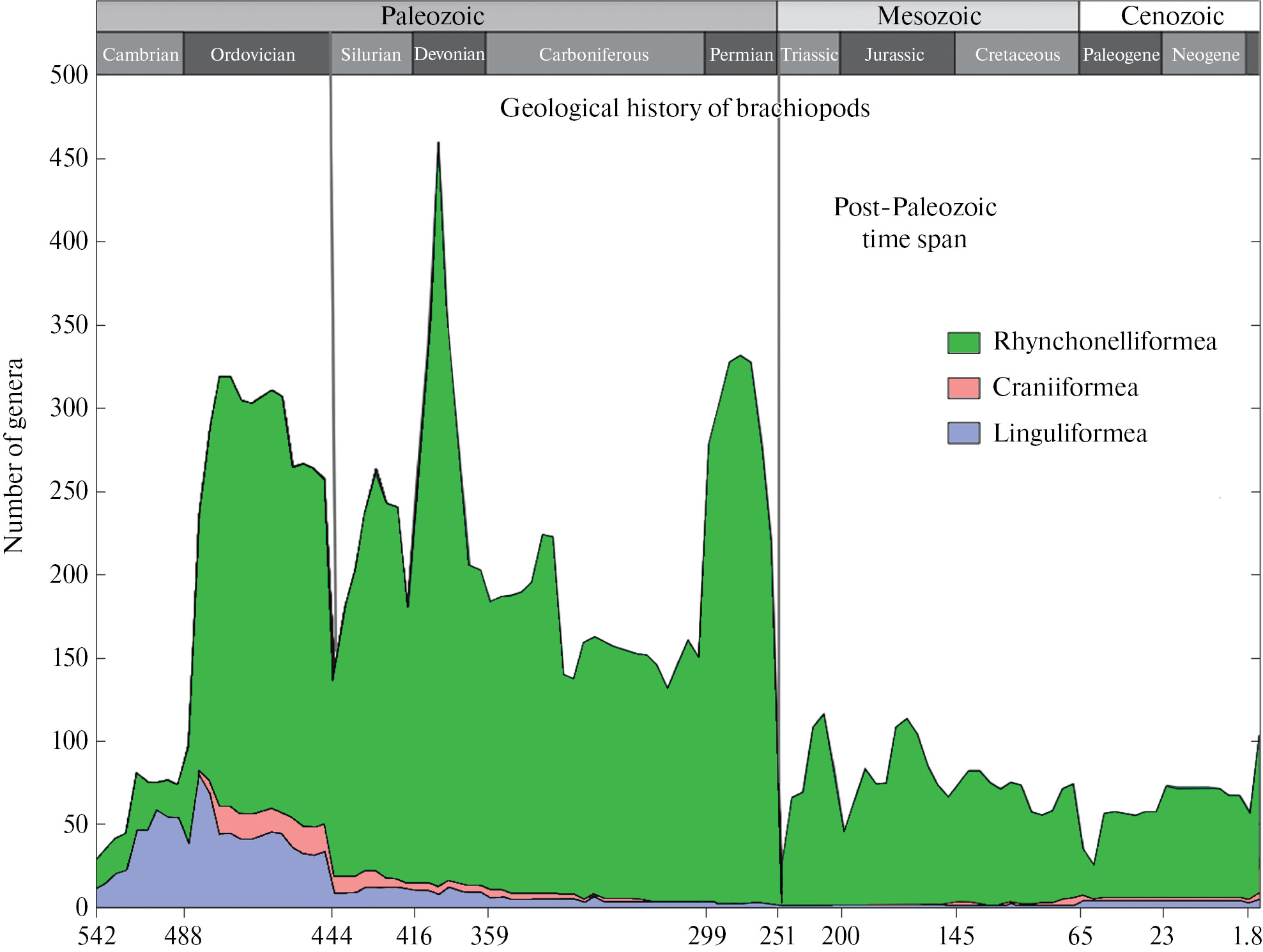Click the Devonian period box
This screenshot has height=952, width=1263.
pos(449,54)
